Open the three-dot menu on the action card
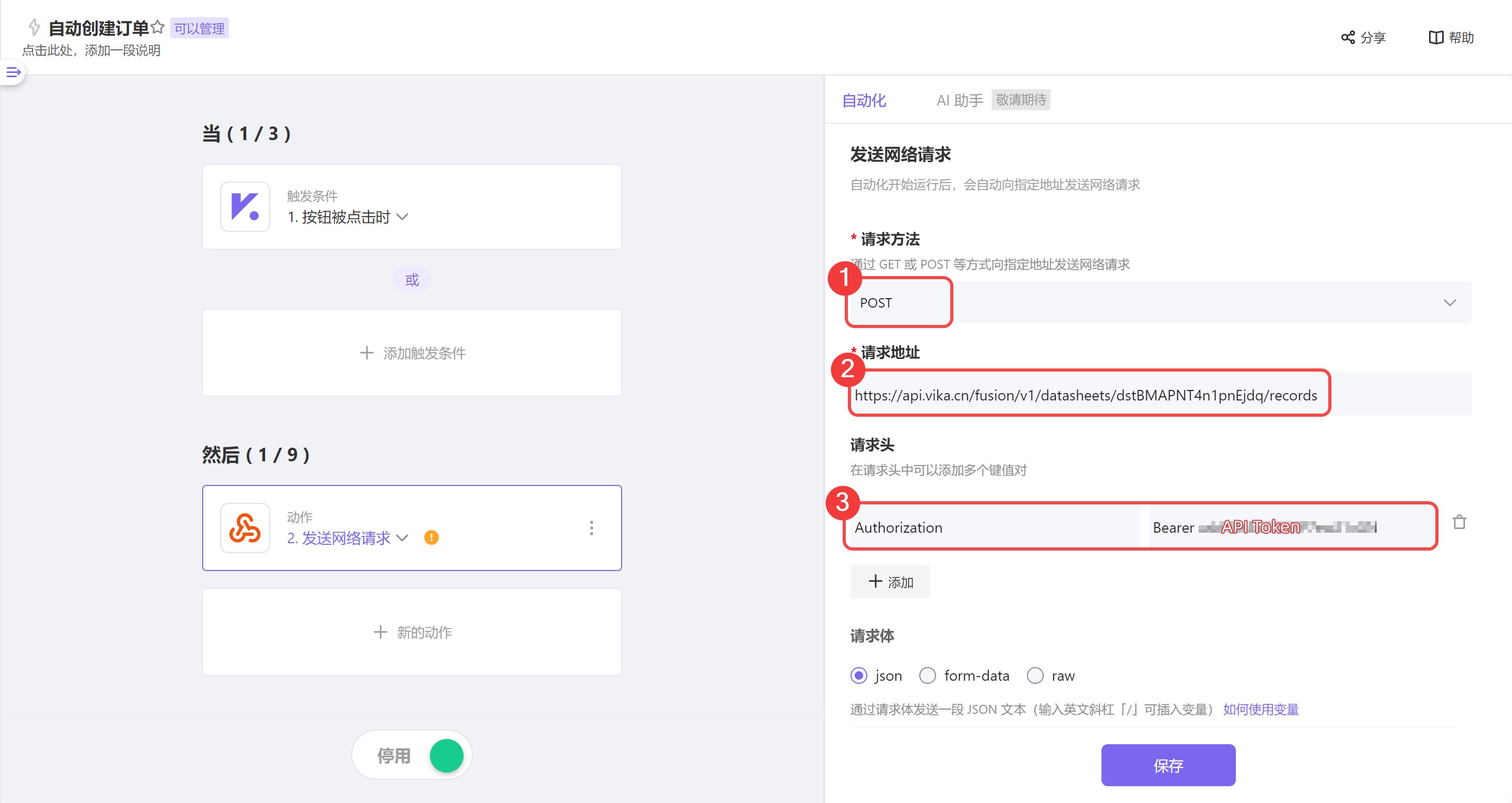Screen dimensions: 1512x803 [x=592, y=527]
